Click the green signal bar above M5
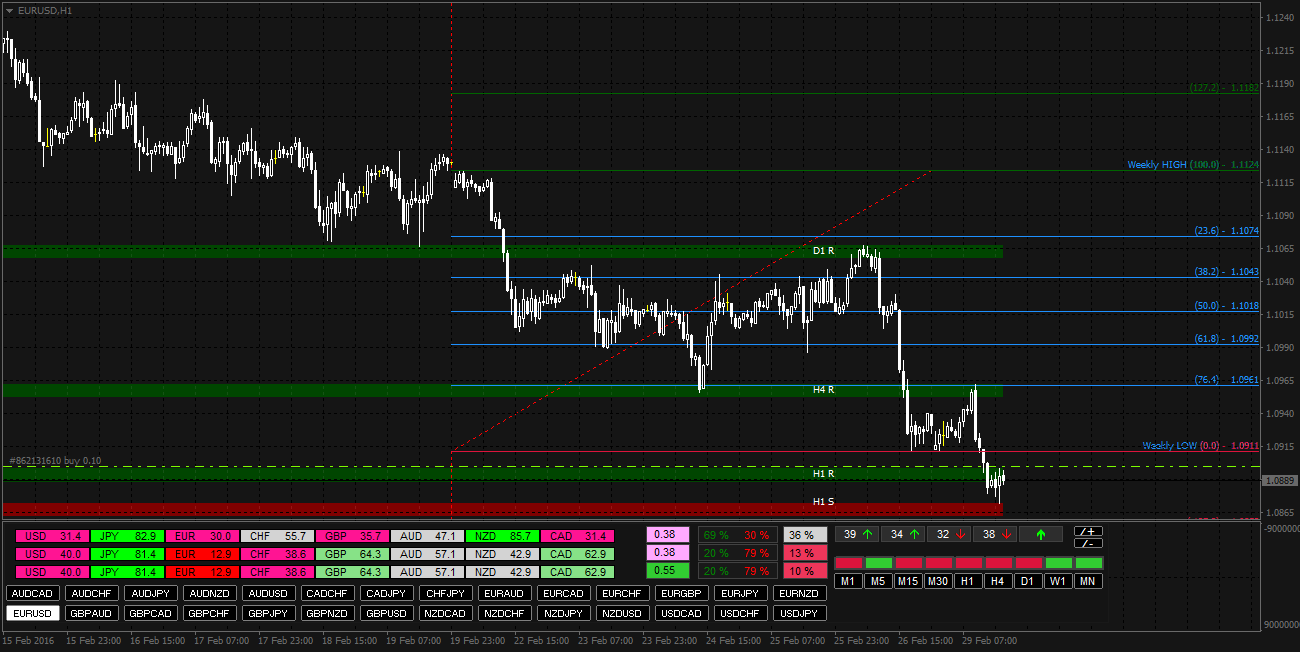This screenshot has height=652, width=1300. pyautogui.click(x=878, y=563)
